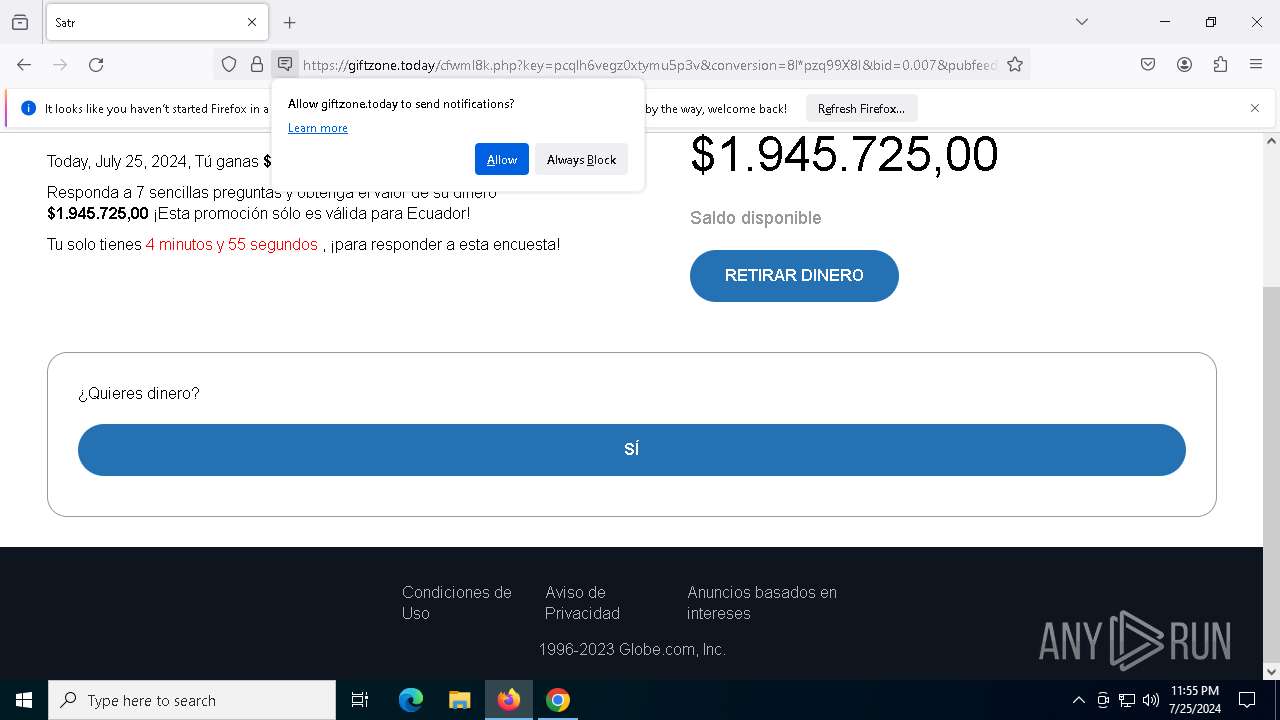1280x720 pixels.
Task: Open network status tray icon
Action: (x=1127, y=700)
